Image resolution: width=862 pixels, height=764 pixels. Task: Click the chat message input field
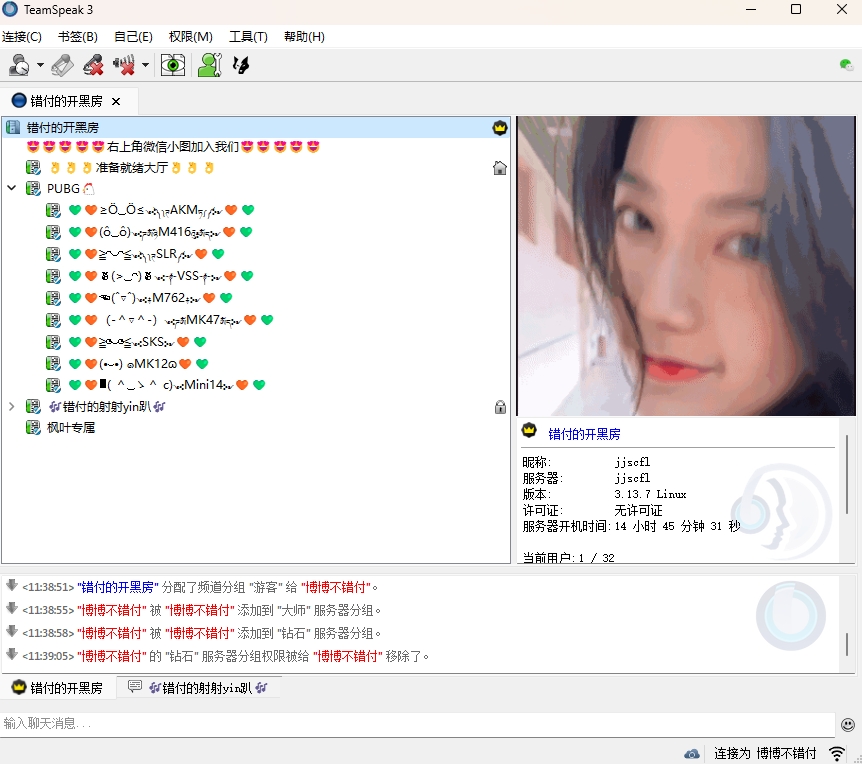pyautogui.click(x=417, y=724)
